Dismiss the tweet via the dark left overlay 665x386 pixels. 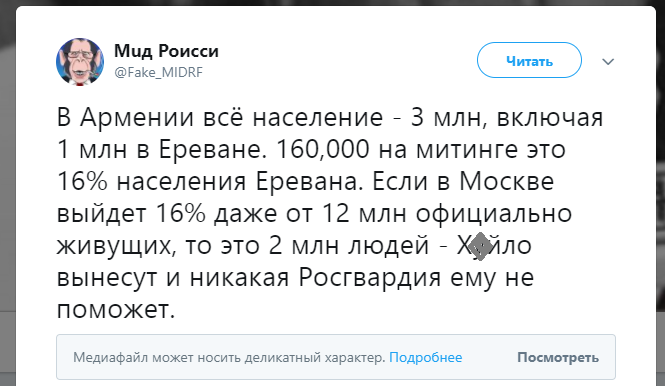click(x=8, y=193)
